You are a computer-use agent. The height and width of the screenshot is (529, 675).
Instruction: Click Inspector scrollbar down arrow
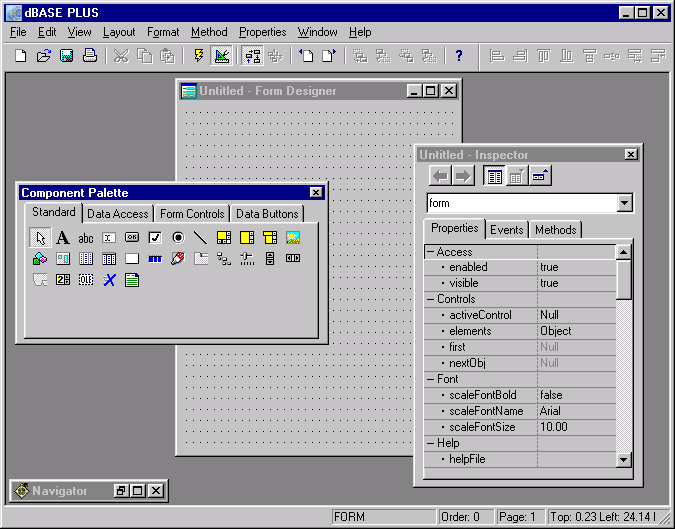click(x=623, y=459)
